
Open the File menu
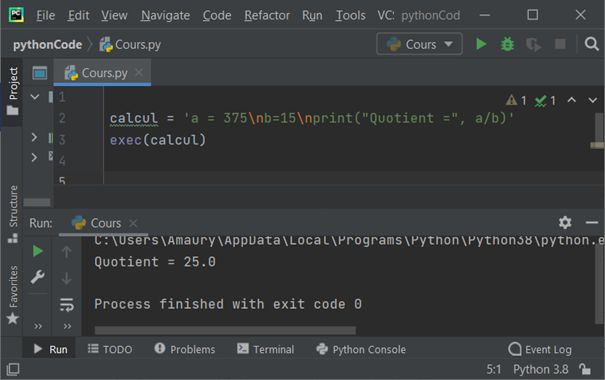pos(45,15)
